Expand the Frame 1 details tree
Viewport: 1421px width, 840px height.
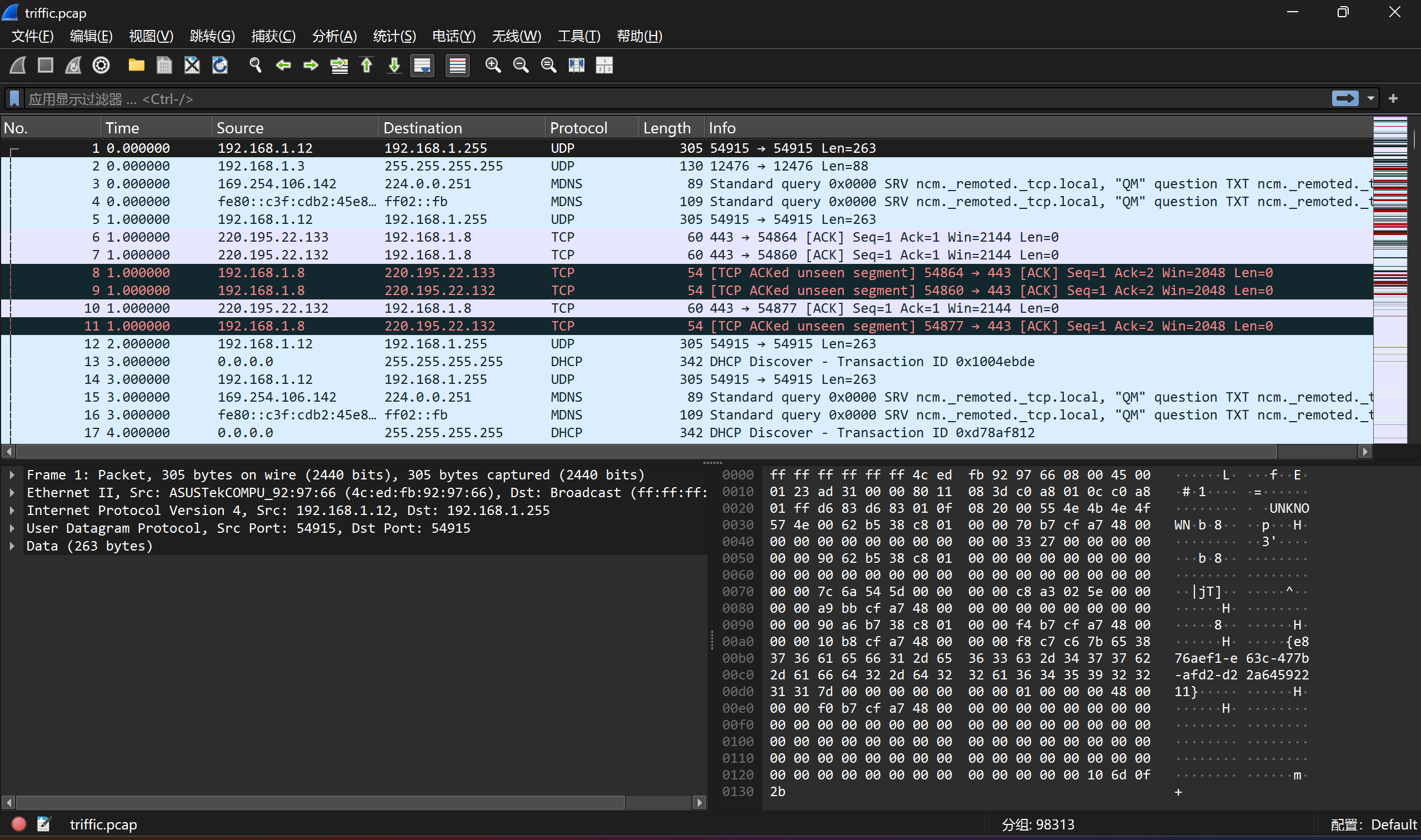click(x=12, y=474)
